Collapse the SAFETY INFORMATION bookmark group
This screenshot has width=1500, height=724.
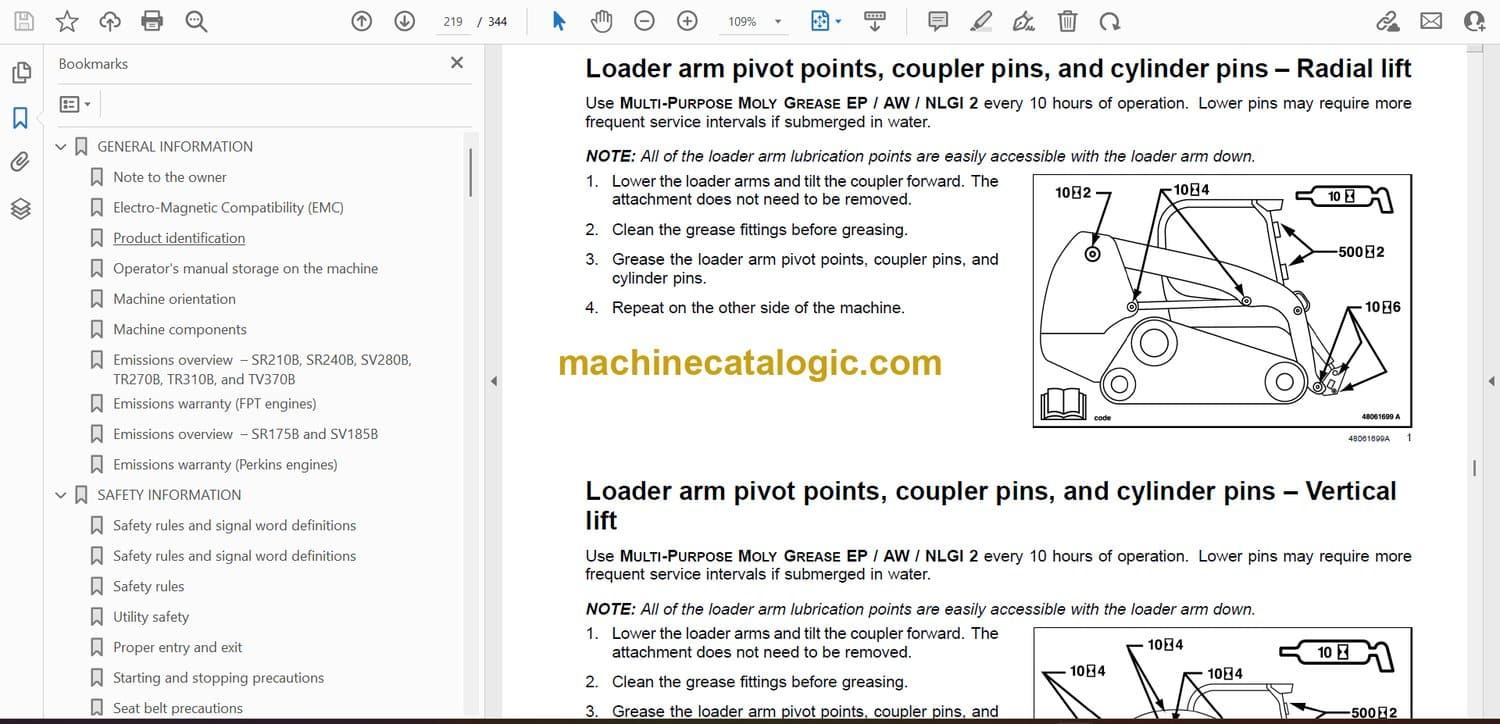tap(62, 495)
